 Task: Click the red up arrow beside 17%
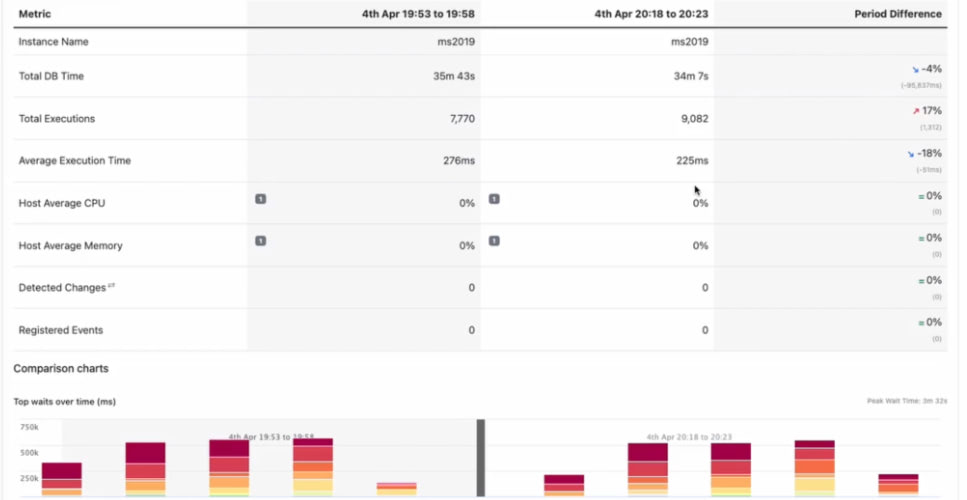[x=915, y=111]
